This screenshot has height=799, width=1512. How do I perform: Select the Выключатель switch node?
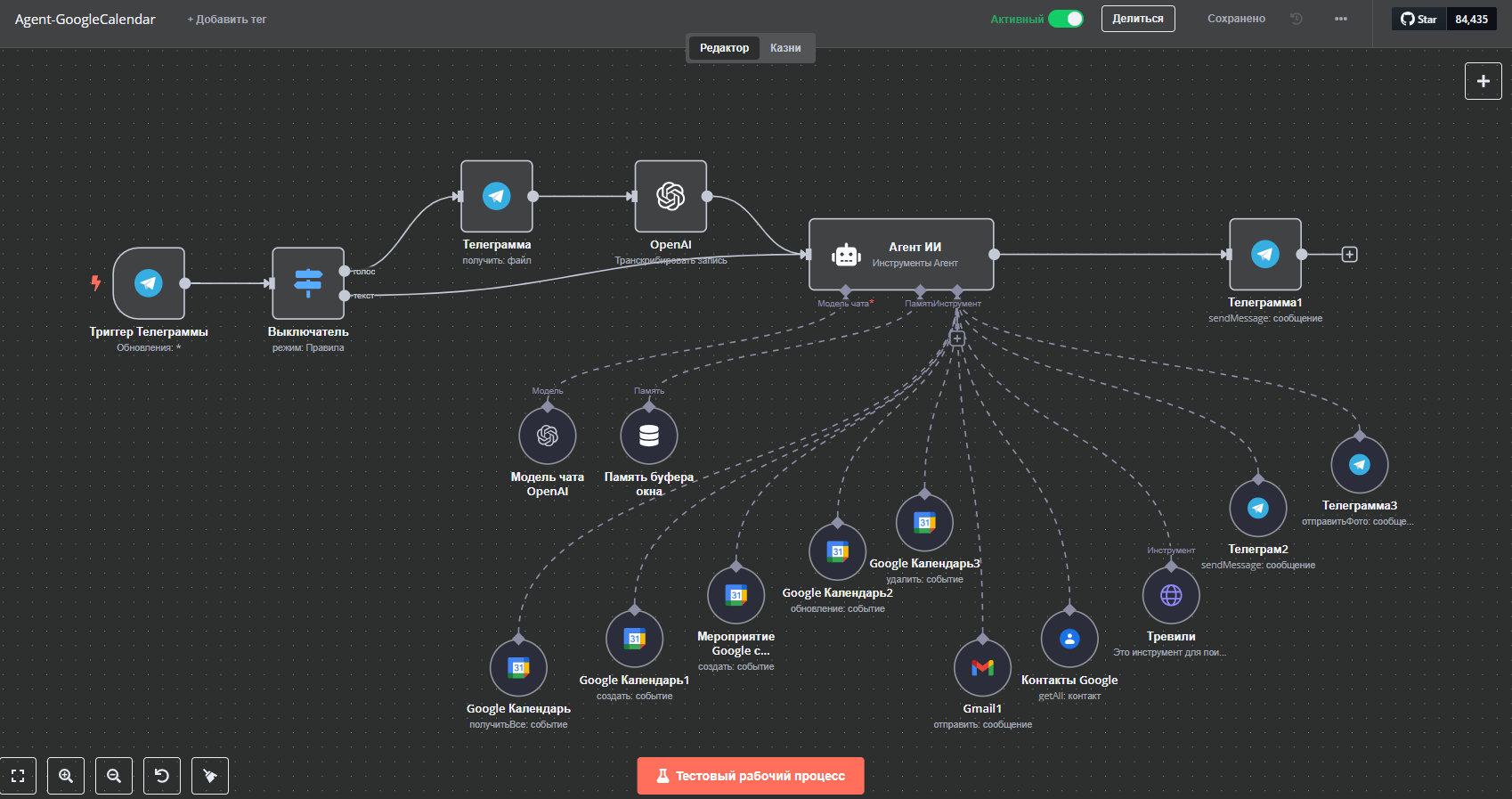[x=308, y=283]
